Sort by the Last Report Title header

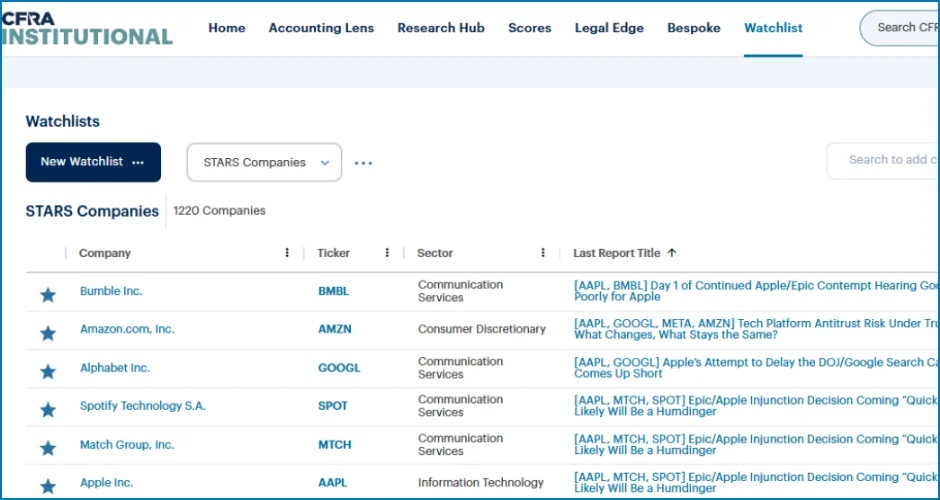[x=617, y=253]
